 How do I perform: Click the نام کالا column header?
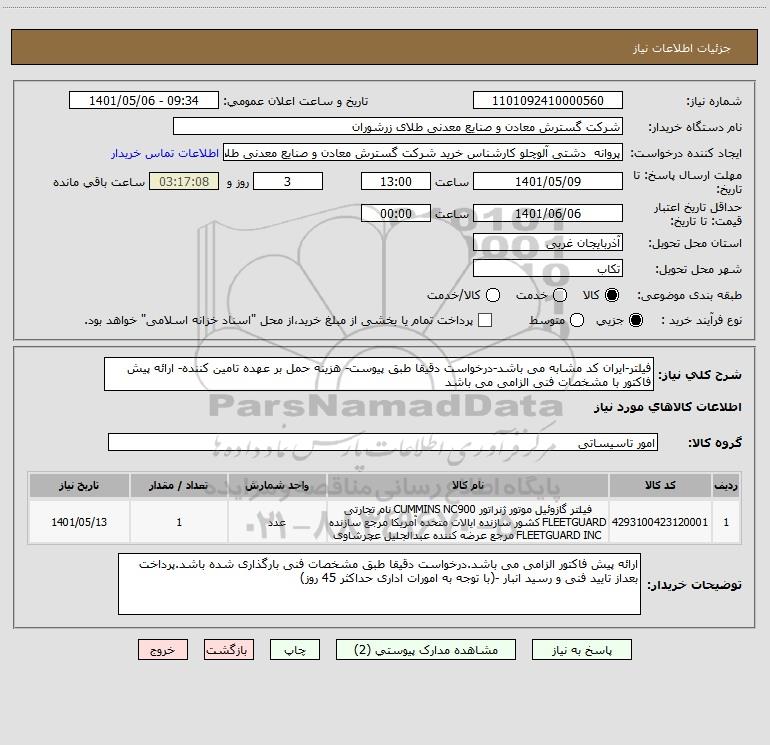(x=468, y=485)
